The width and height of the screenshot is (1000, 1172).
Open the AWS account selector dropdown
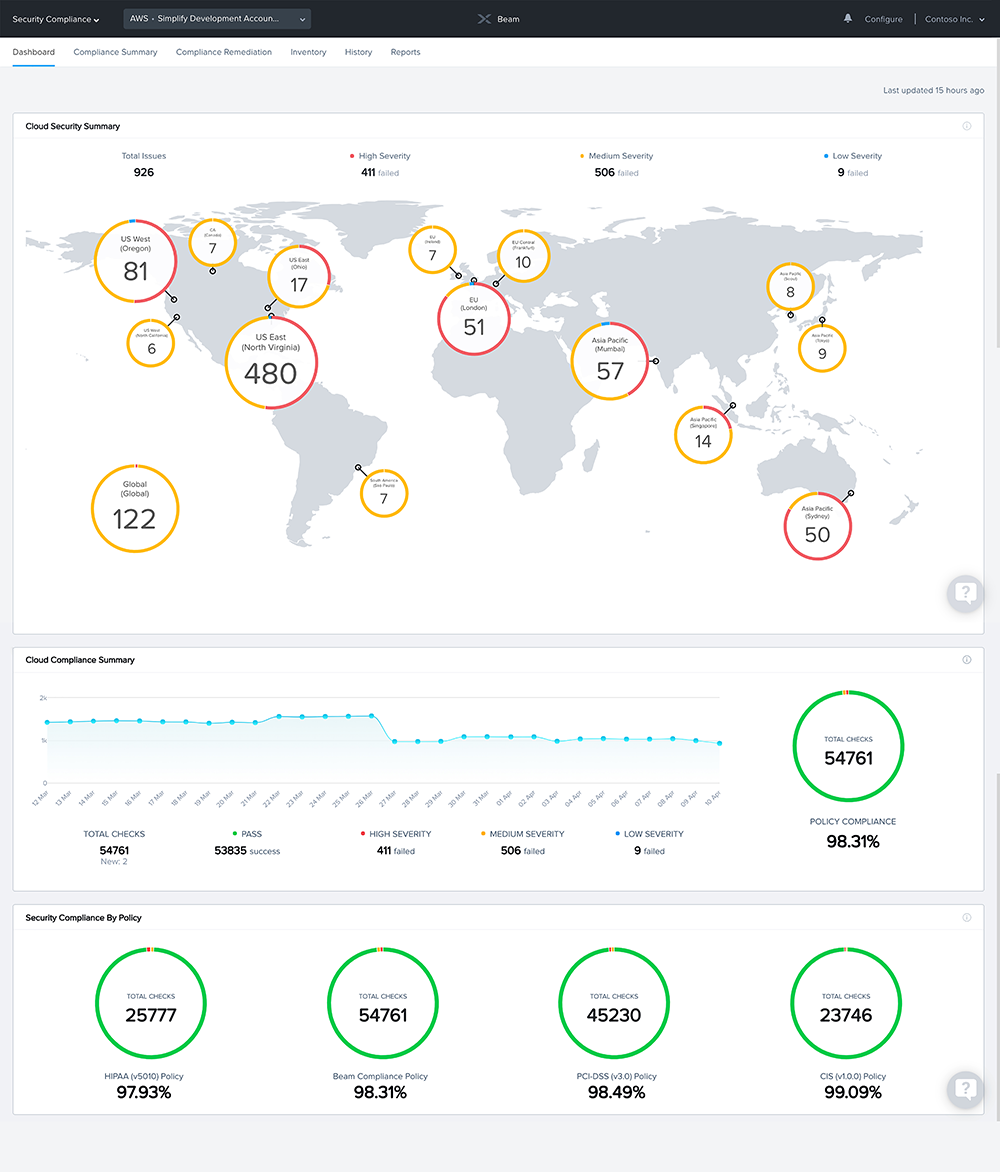217,19
